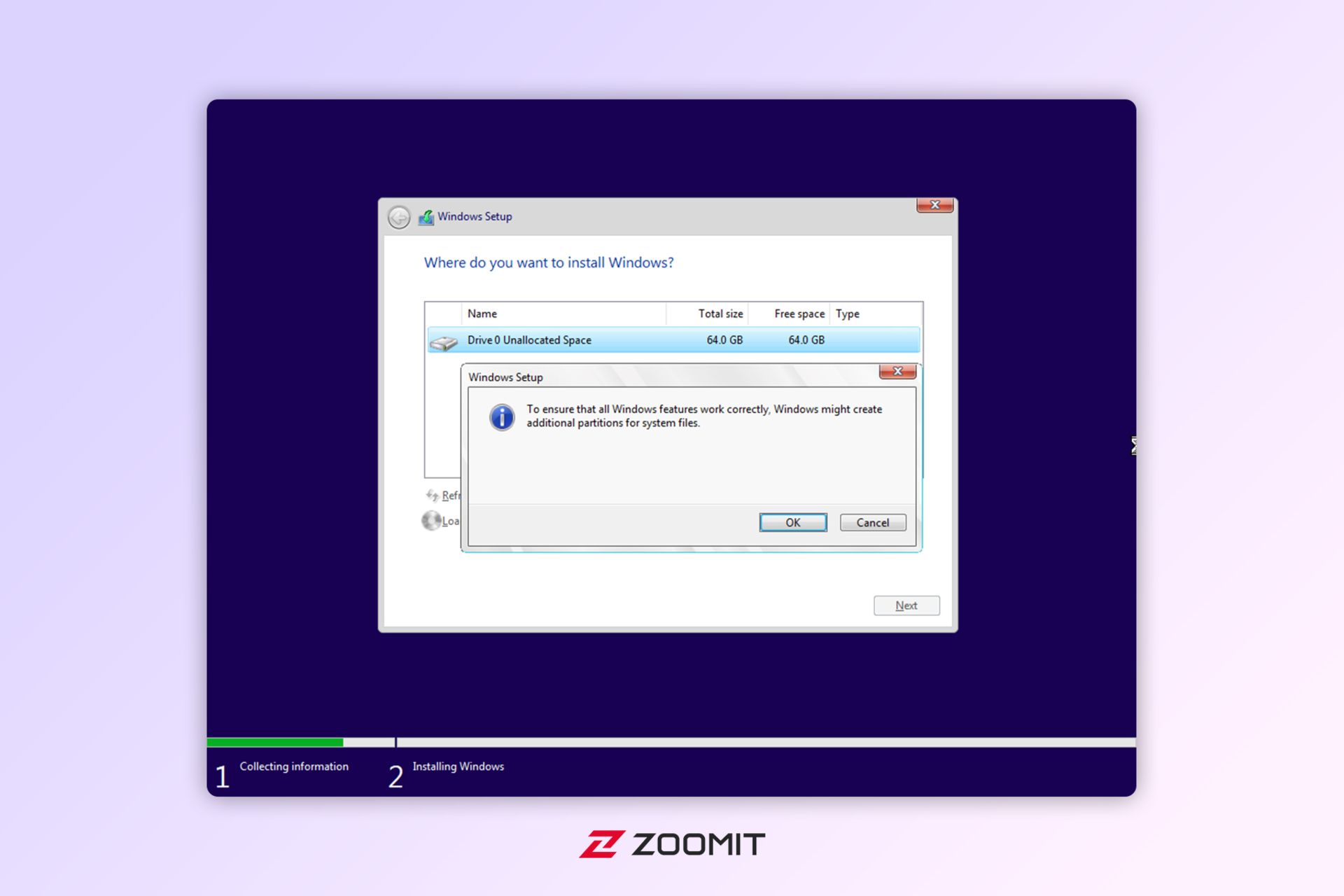
Task: Close the main Windows Setup window
Action: 934,205
